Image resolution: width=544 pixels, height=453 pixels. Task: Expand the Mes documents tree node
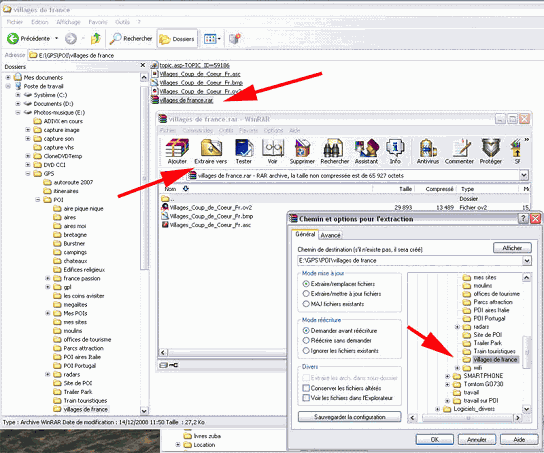[x=8, y=77]
